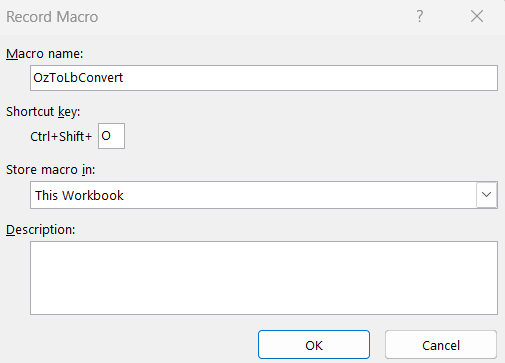Viewport: 505px width, 363px height.
Task: Close the Record Macro dialog
Action: (477, 16)
